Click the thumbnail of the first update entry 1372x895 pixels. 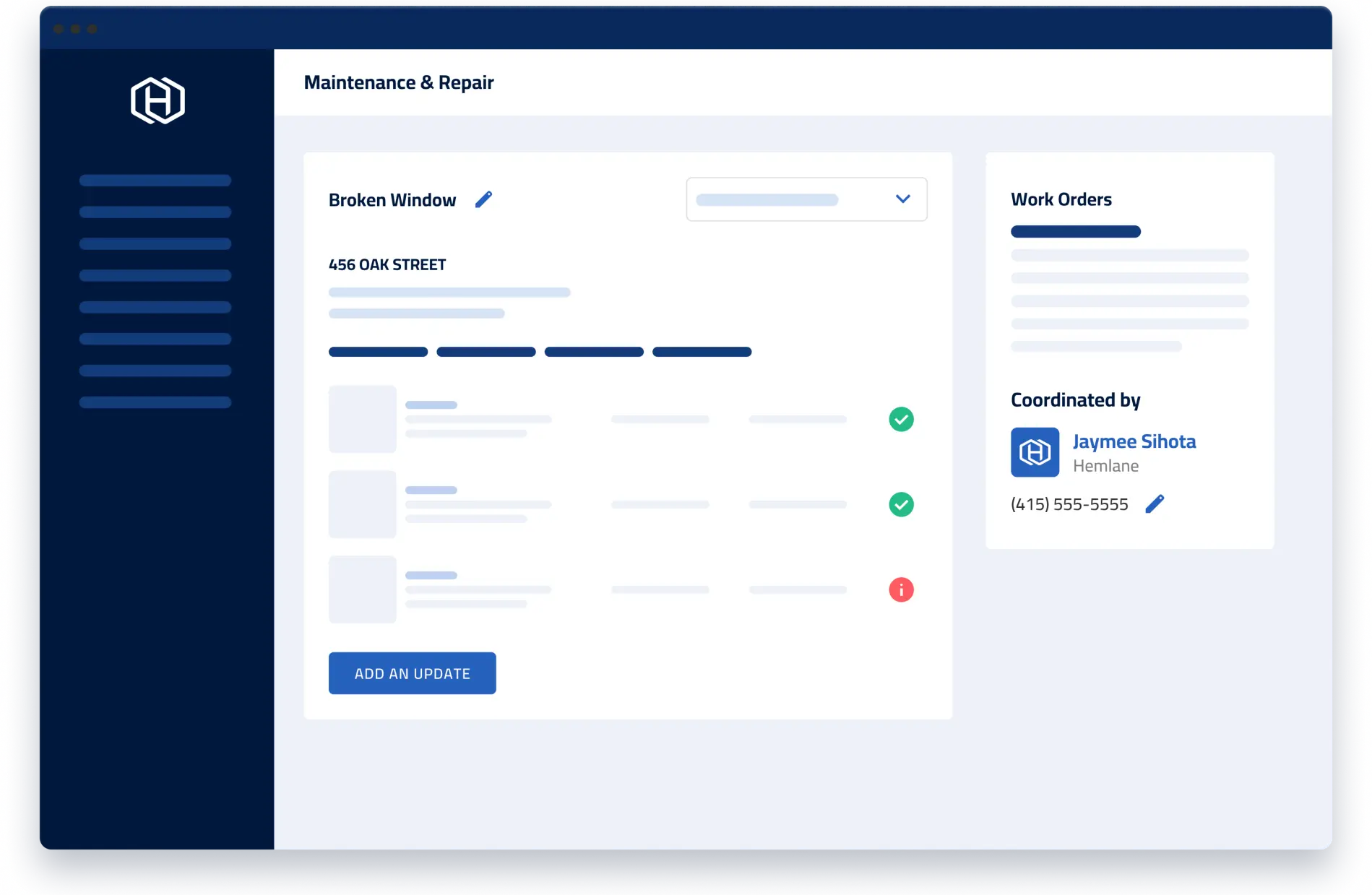click(362, 419)
